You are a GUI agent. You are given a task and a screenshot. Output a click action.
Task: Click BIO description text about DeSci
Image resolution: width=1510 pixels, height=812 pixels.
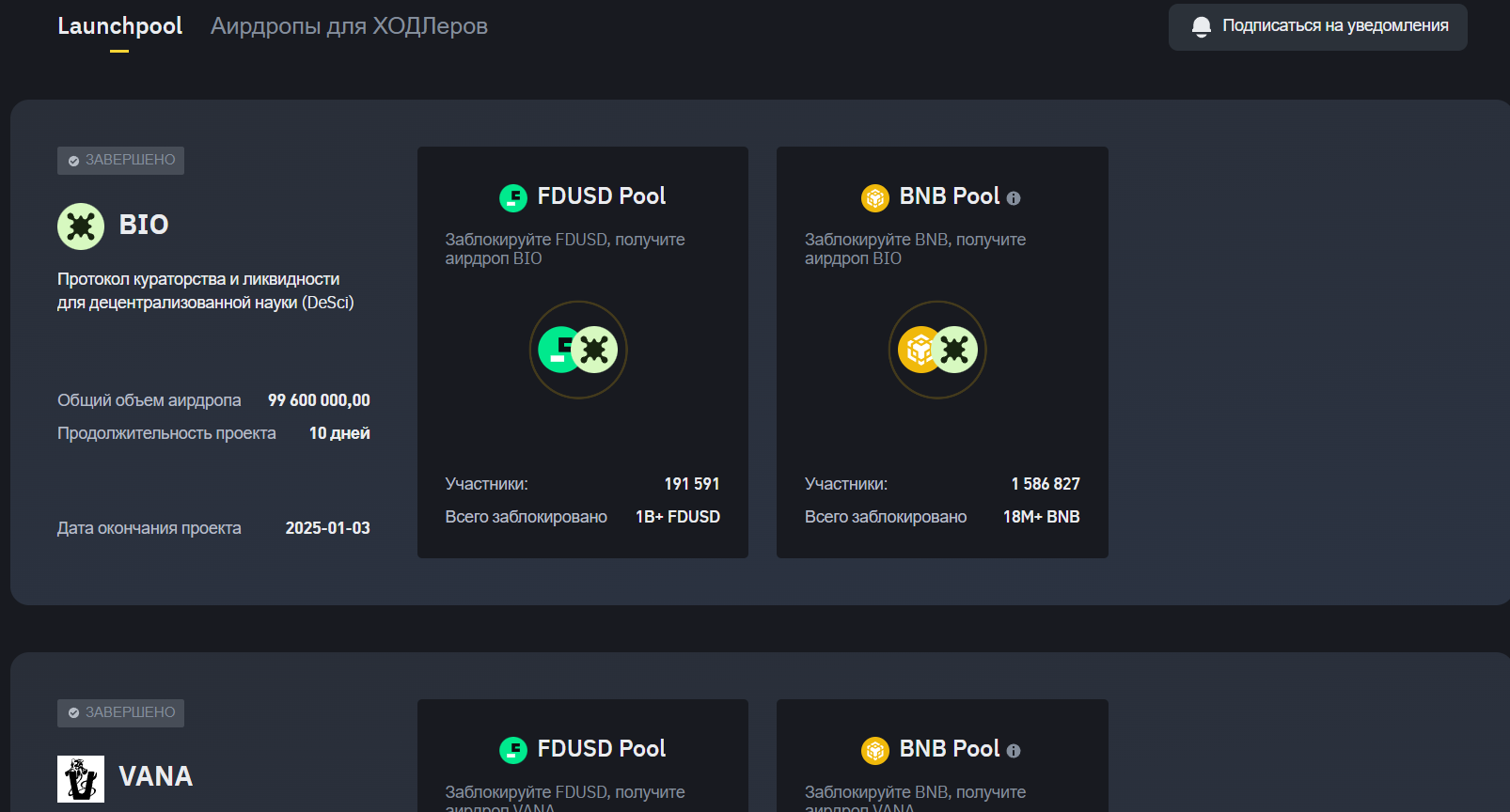coord(206,290)
